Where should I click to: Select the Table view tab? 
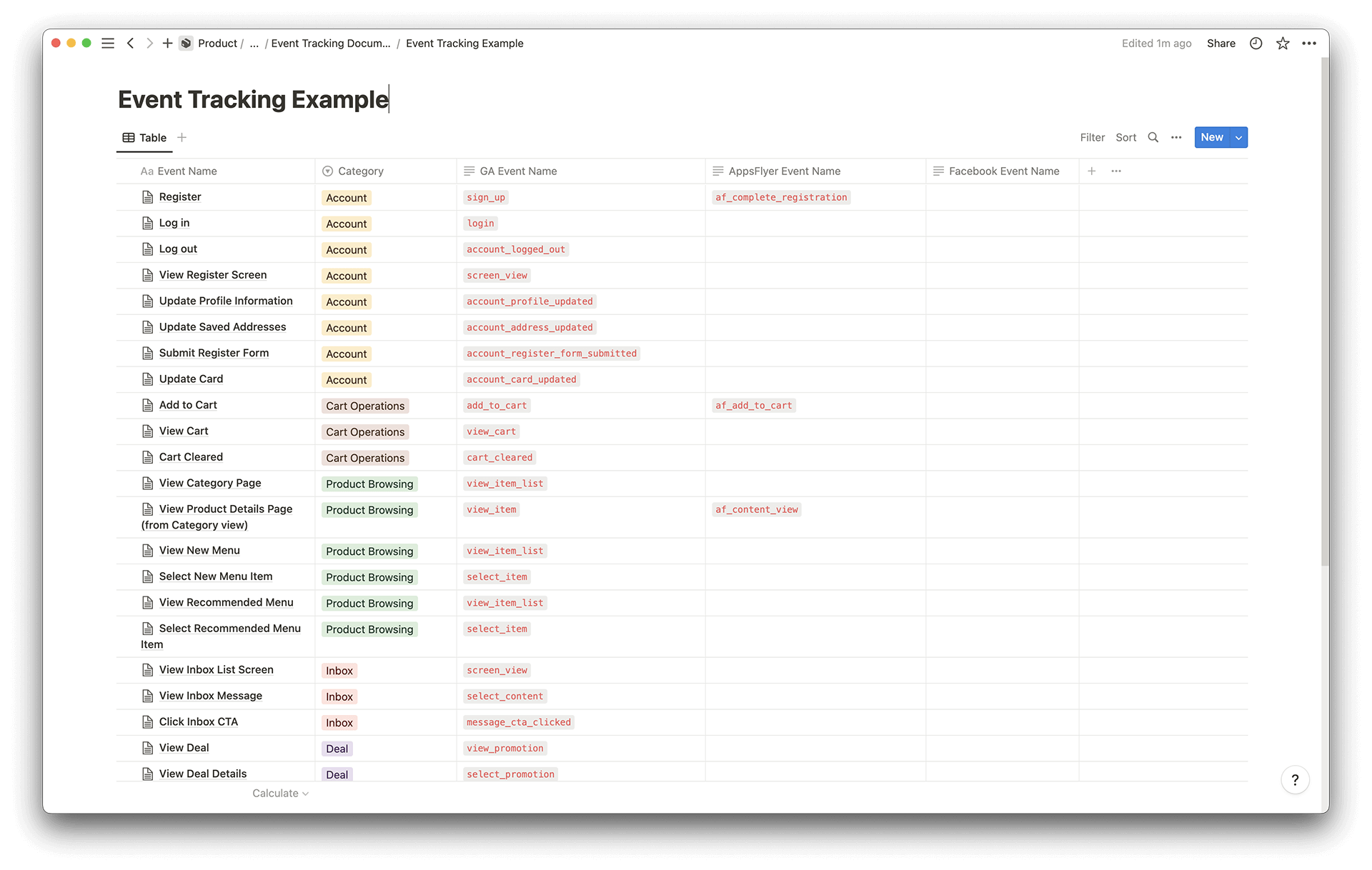[145, 137]
